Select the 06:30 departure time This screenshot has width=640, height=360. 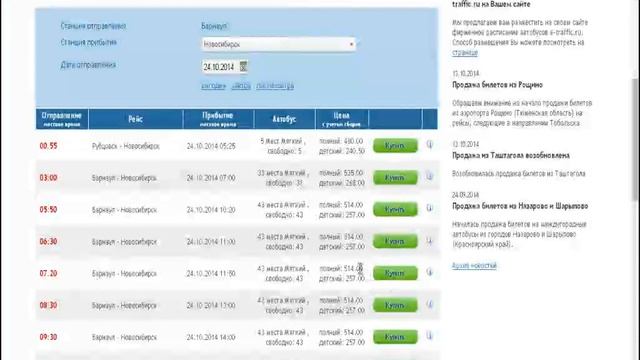pyautogui.click(x=48, y=242)
